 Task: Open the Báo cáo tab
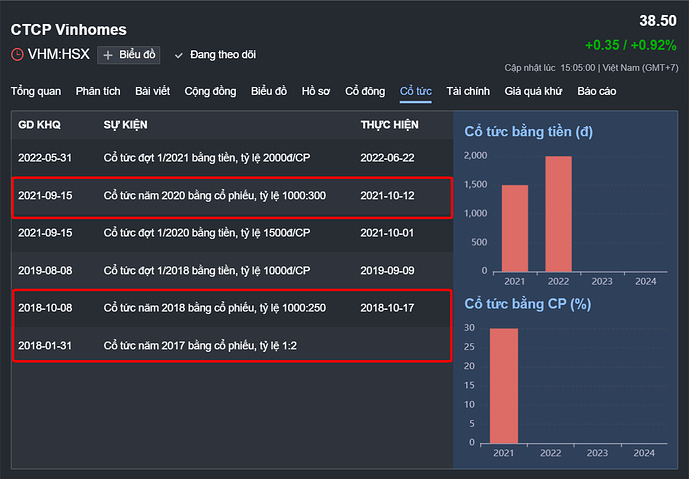pyautogui.click(x=597, y=91)
